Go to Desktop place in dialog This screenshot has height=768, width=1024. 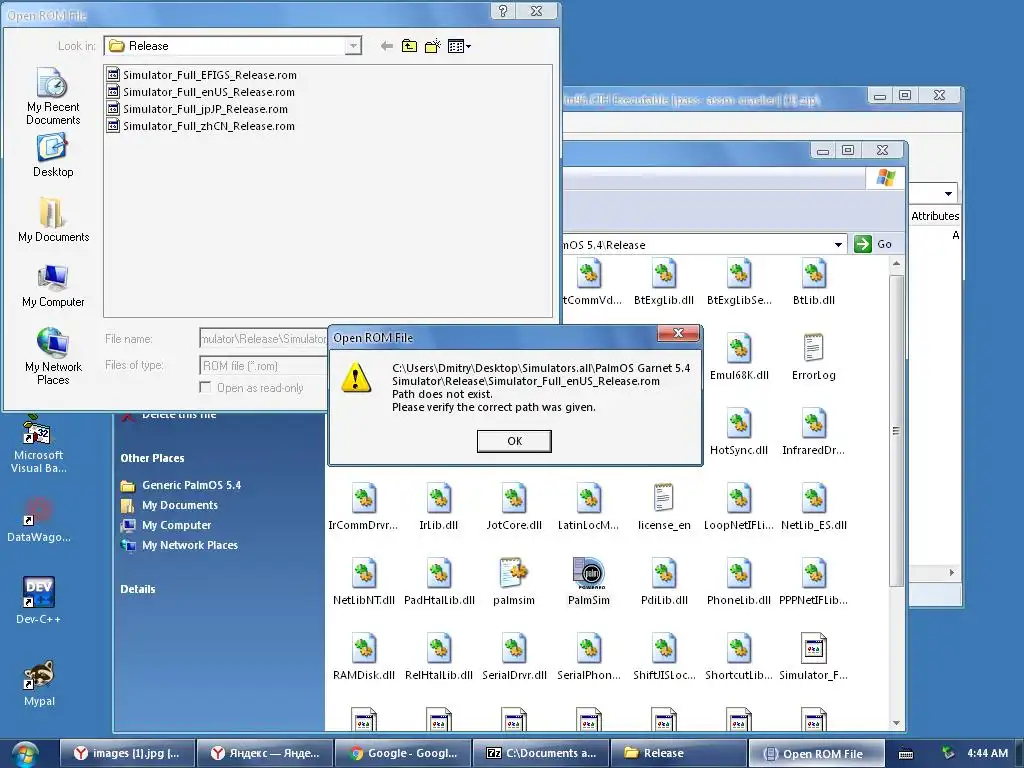pyautogui.click(x=53, y=155)
